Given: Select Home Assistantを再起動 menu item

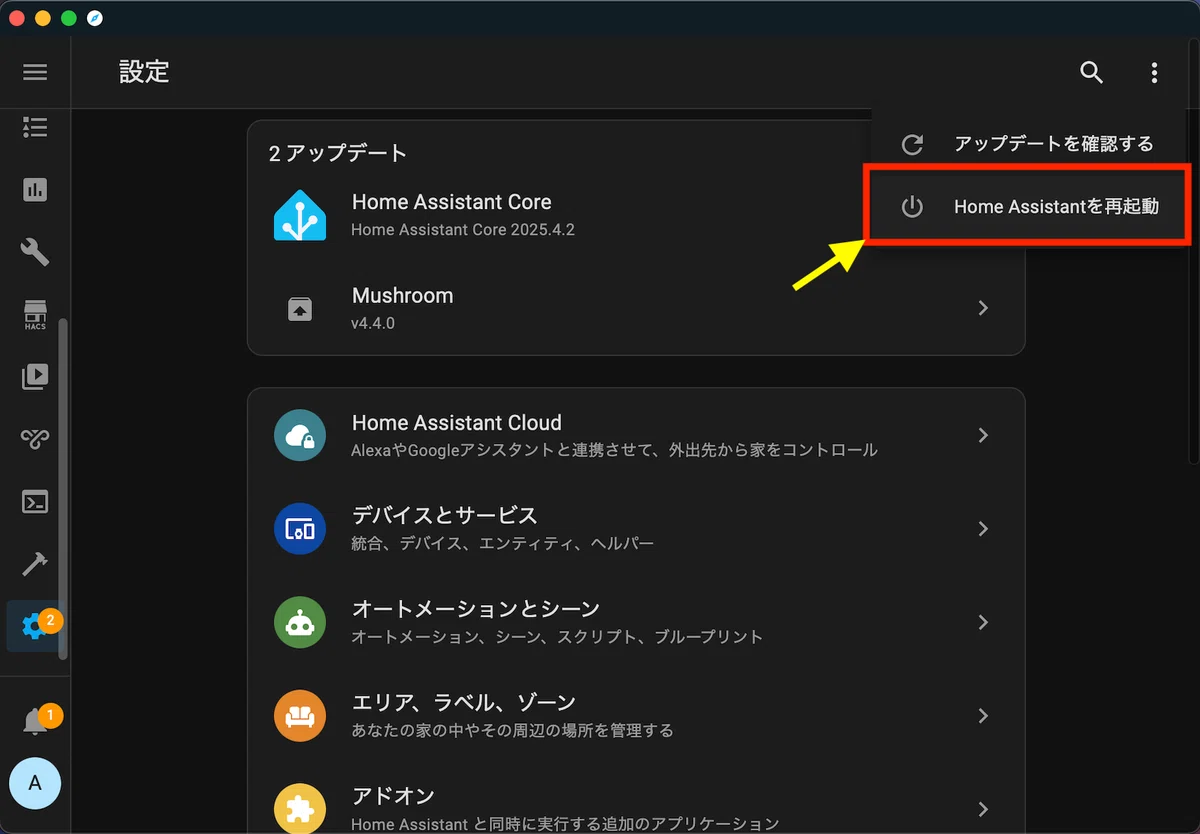Looking at the screenshot, I should 1030,207.
